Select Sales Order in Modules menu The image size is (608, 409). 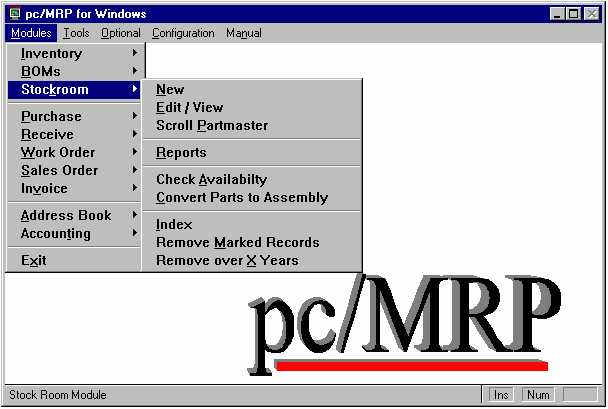74,170
